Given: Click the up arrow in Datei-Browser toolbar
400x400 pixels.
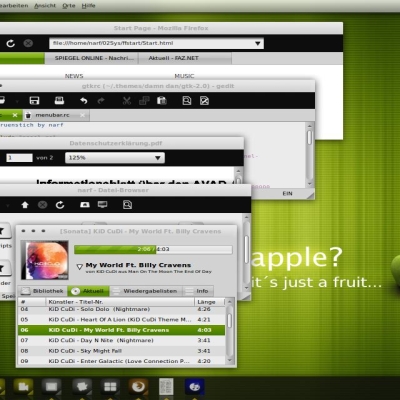Looking at the screenshot, I should click(x=25, y=205).
